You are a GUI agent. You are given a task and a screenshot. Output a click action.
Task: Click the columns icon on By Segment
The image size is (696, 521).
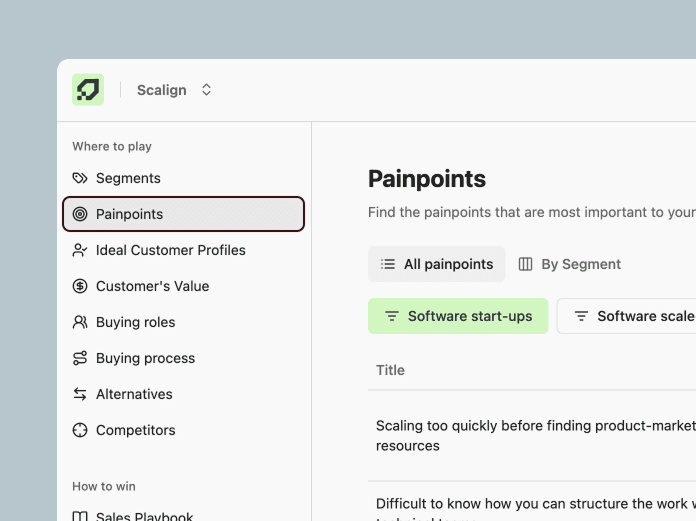point(526,264)
